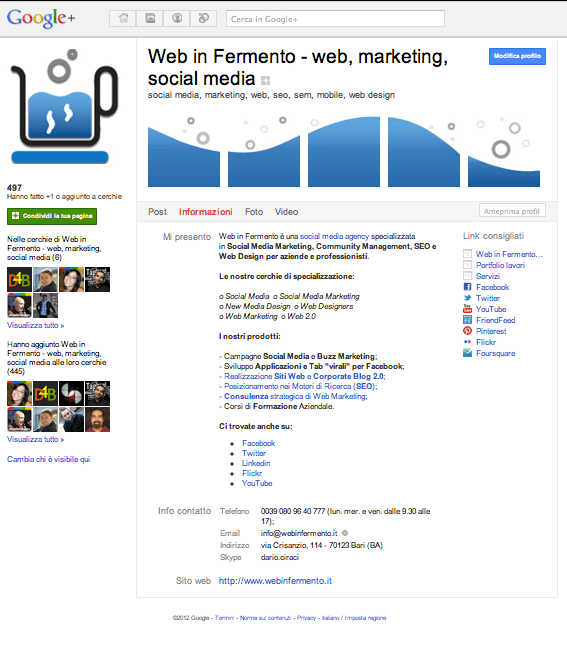Open the Facebook link under Ci trovate anche su
567x650 pixels.
[x=259, y=443]
